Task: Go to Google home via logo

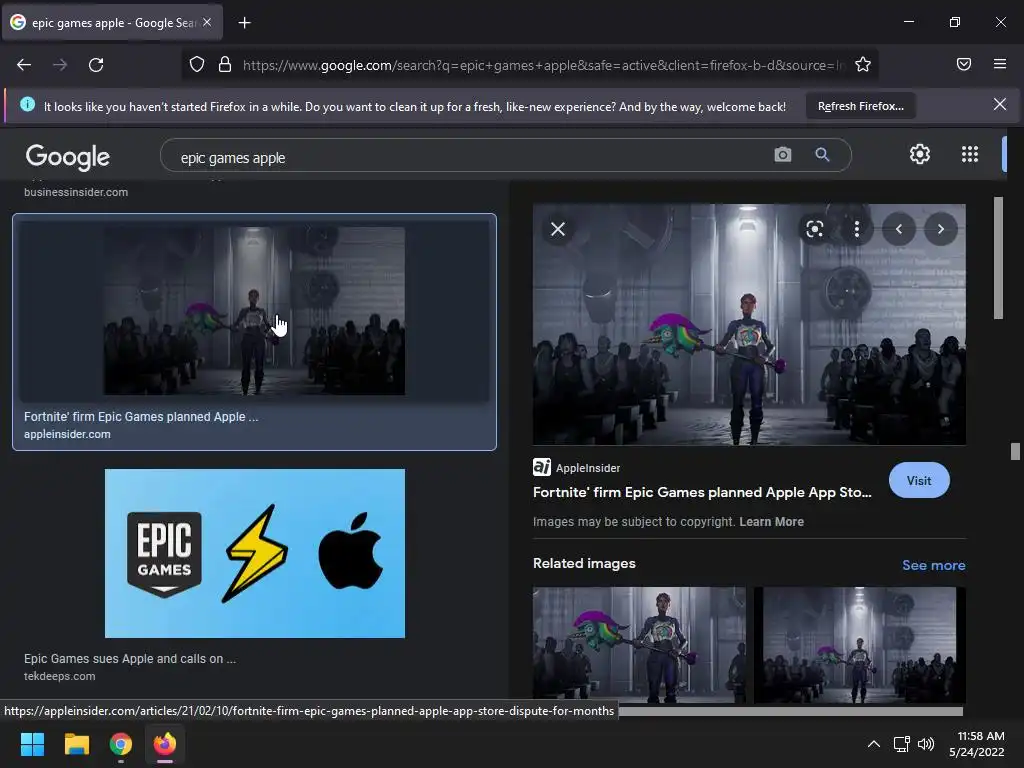Action: pos(68,157)
